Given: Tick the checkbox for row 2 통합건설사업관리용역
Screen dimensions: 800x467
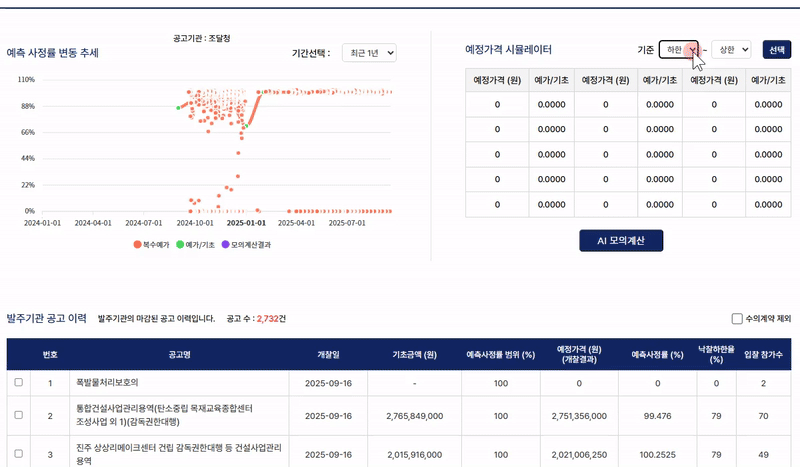Looking at the screenshot, I should (x=18, y=415).
